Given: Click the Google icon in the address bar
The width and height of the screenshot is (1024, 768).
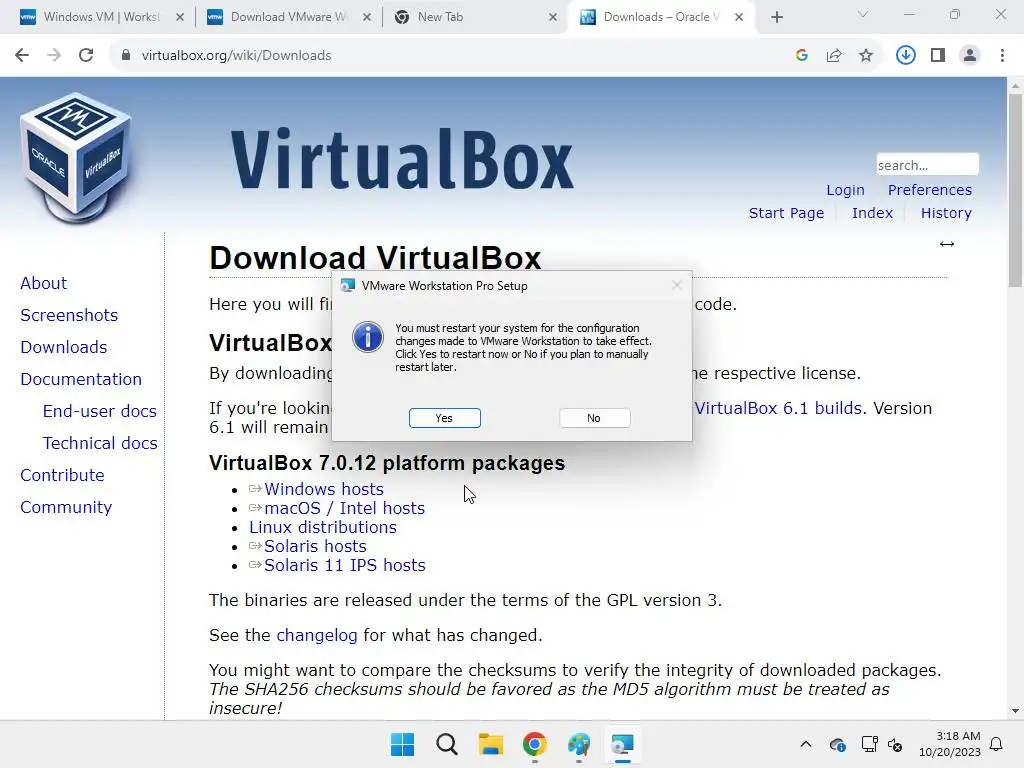Looking at the screenshot, I should coord(802,56).
